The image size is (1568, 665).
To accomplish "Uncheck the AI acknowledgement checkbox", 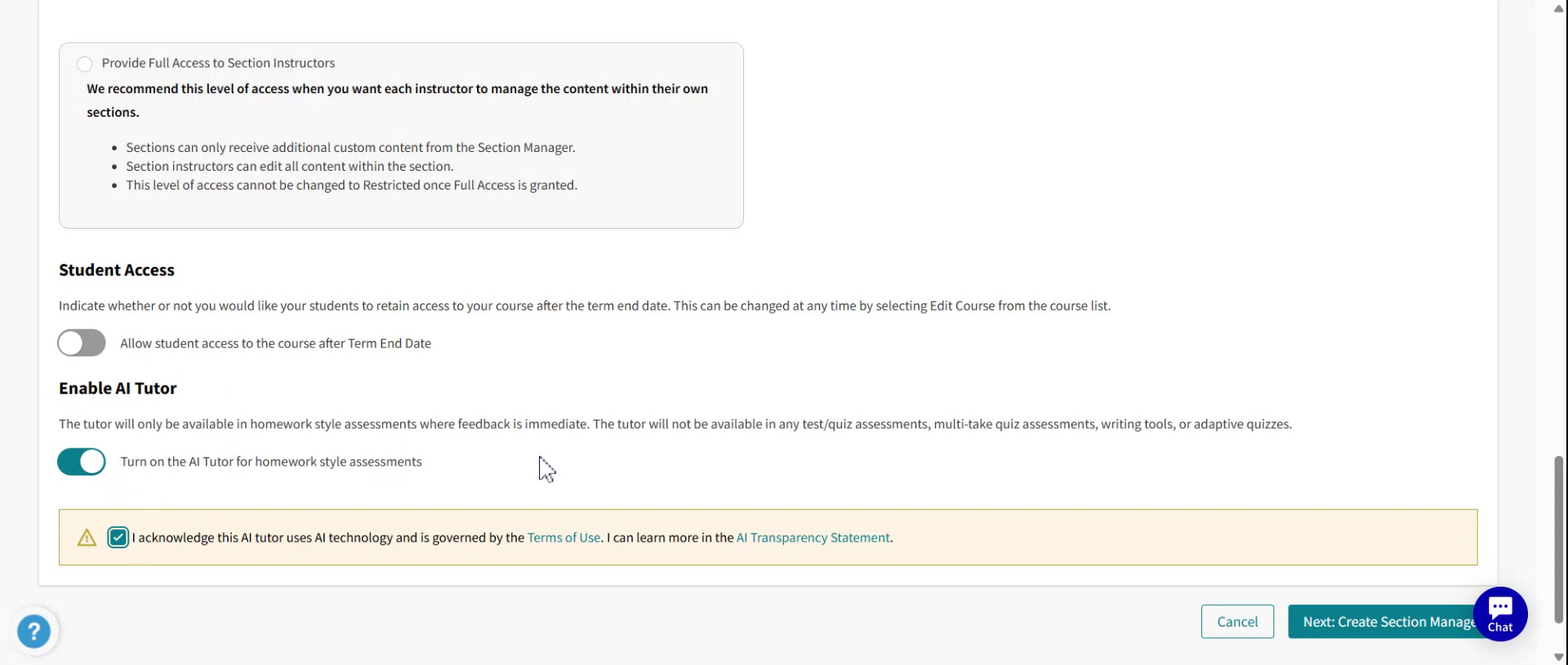I will point(118,538).
